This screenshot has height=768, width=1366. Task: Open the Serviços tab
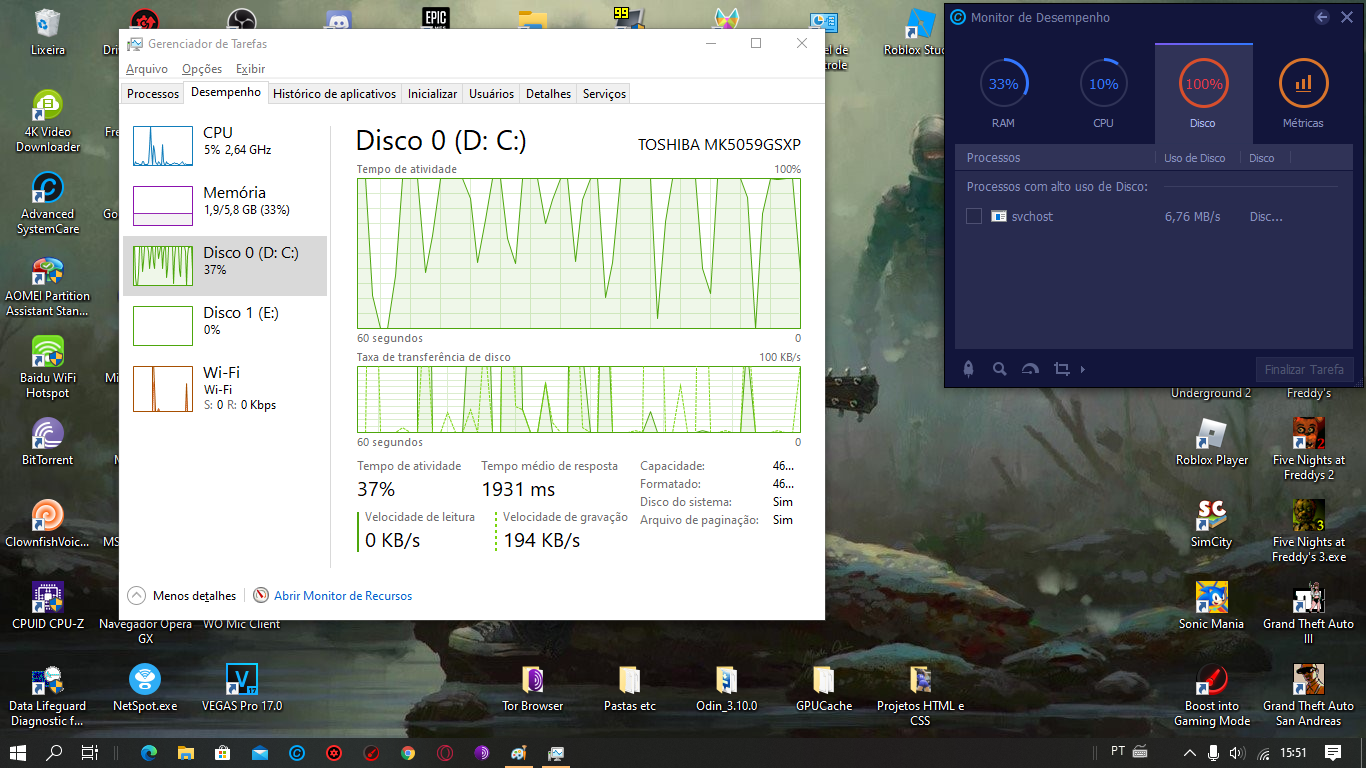point(604,94)
